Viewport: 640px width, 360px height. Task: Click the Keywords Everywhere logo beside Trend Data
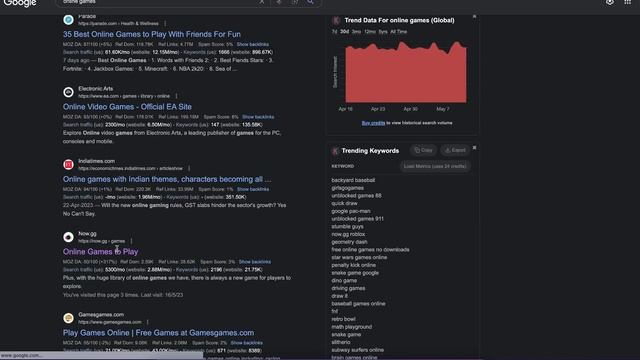click(336, 20)
